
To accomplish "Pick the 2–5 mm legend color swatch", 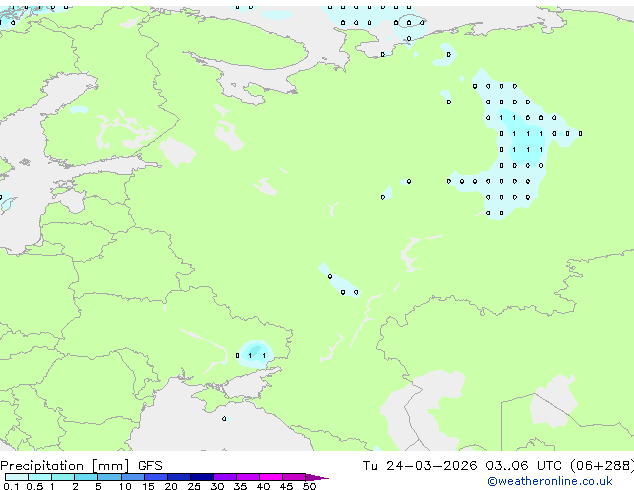I will click(86, 477).
